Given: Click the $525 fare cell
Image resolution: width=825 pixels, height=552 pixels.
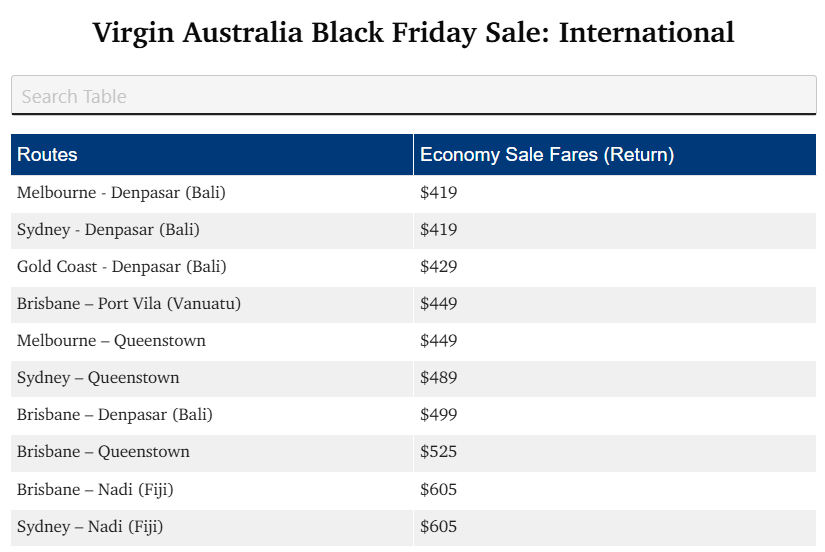Looking at the screenshot, I should (x=438, y=452).
